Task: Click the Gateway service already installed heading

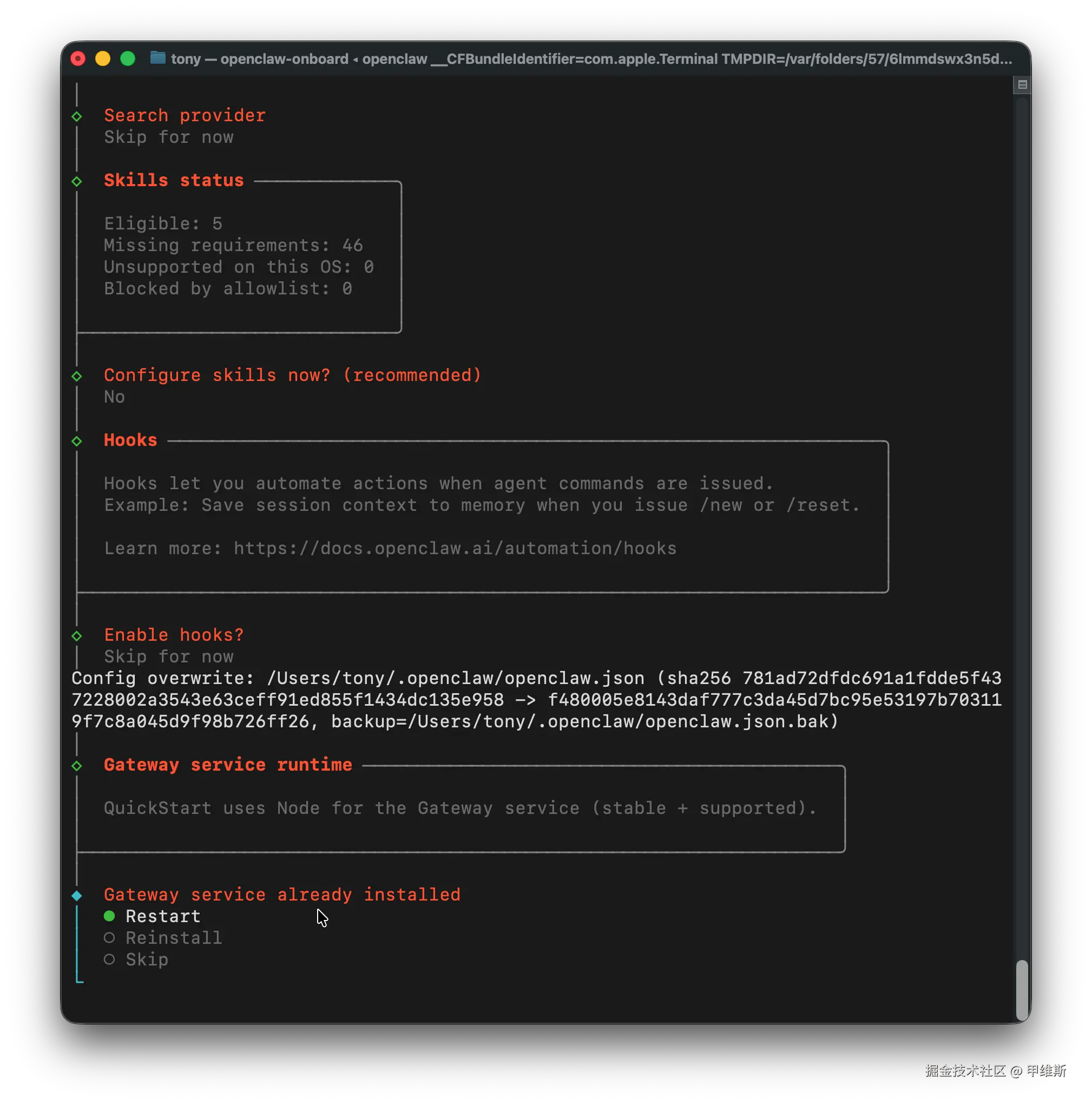Action: (x=282, y=895)
